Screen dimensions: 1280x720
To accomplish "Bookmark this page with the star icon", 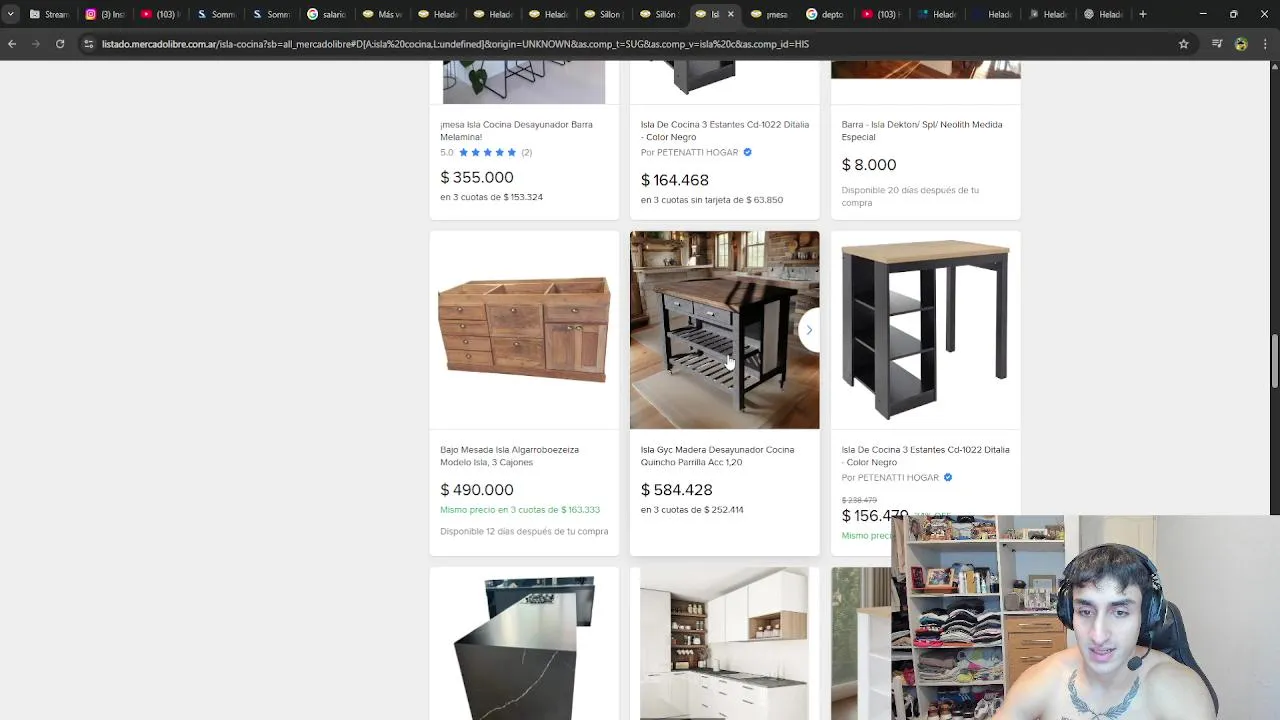I will point(1184,44).
